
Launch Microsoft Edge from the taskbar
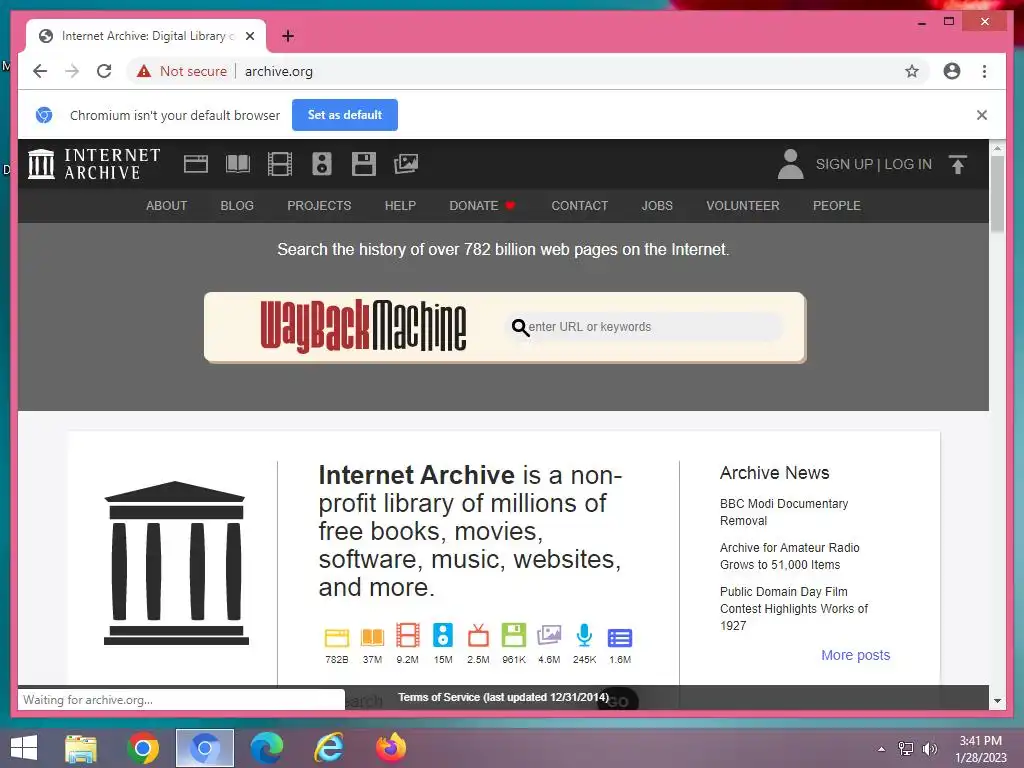pos(266,748)
